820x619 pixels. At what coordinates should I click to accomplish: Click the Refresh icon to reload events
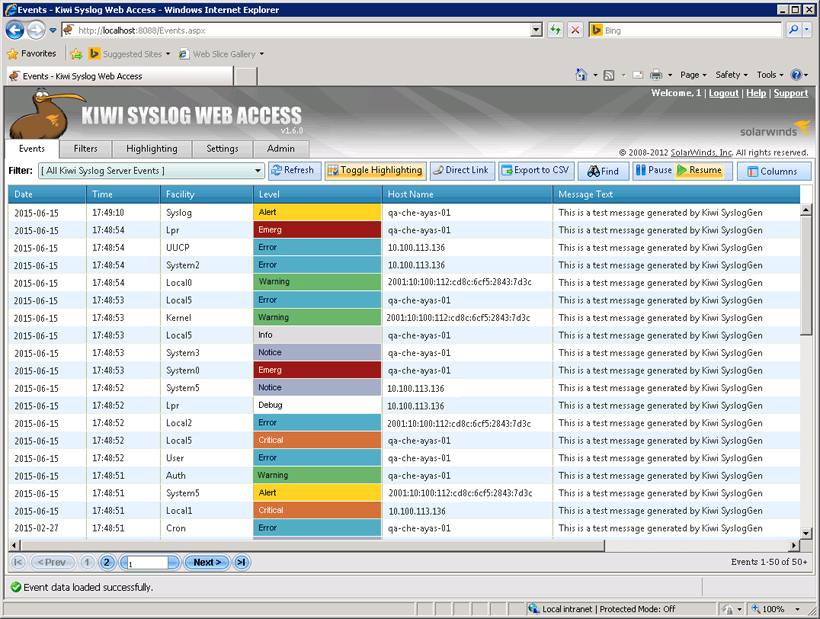(293, 170)
